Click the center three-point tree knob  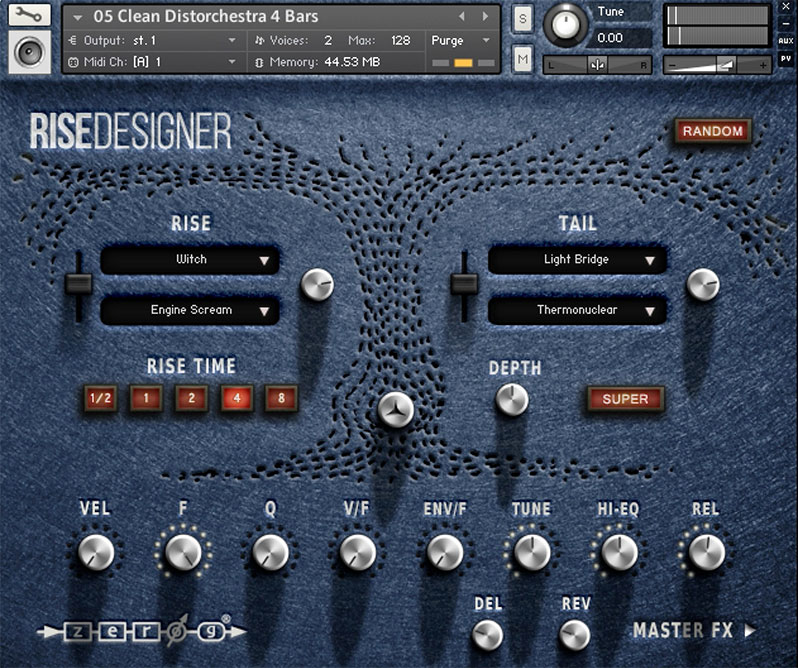[x=395, y=410]
